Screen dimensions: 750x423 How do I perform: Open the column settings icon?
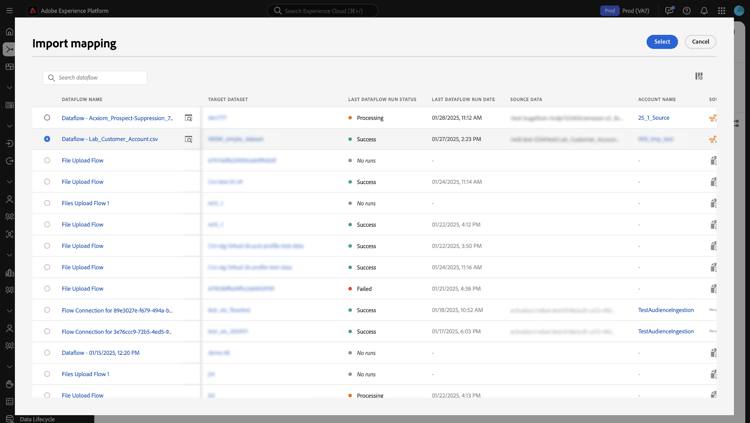coord(699,76)
